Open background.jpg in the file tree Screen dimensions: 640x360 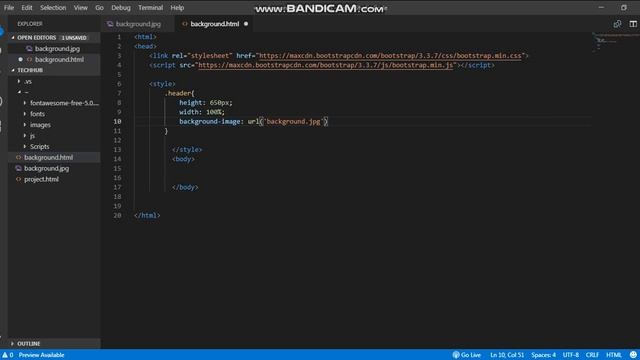click(46, 169)
